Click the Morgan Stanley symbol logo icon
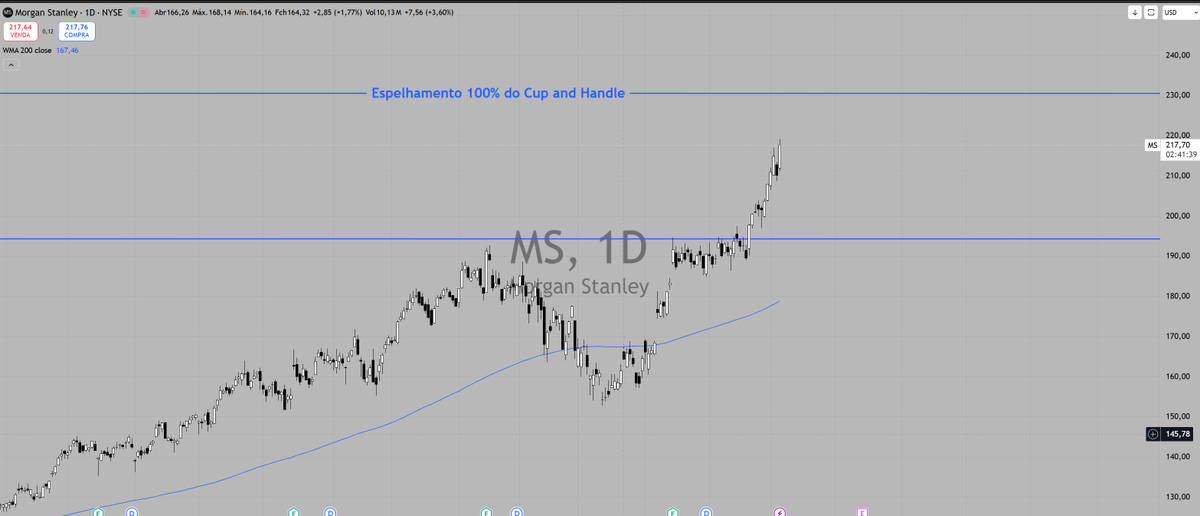 (7, 12)
